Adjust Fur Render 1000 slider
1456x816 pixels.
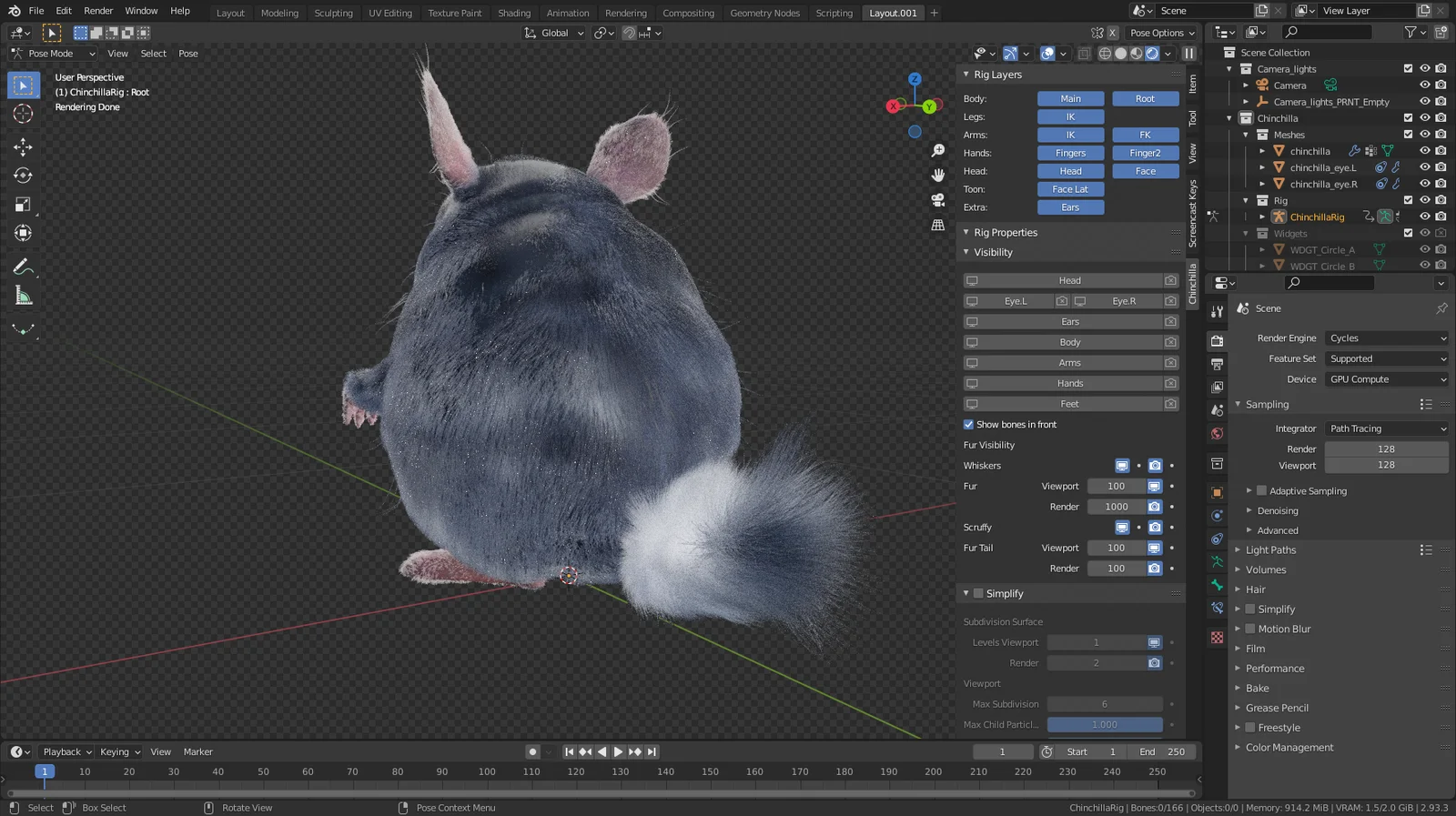click(1117, 507)
